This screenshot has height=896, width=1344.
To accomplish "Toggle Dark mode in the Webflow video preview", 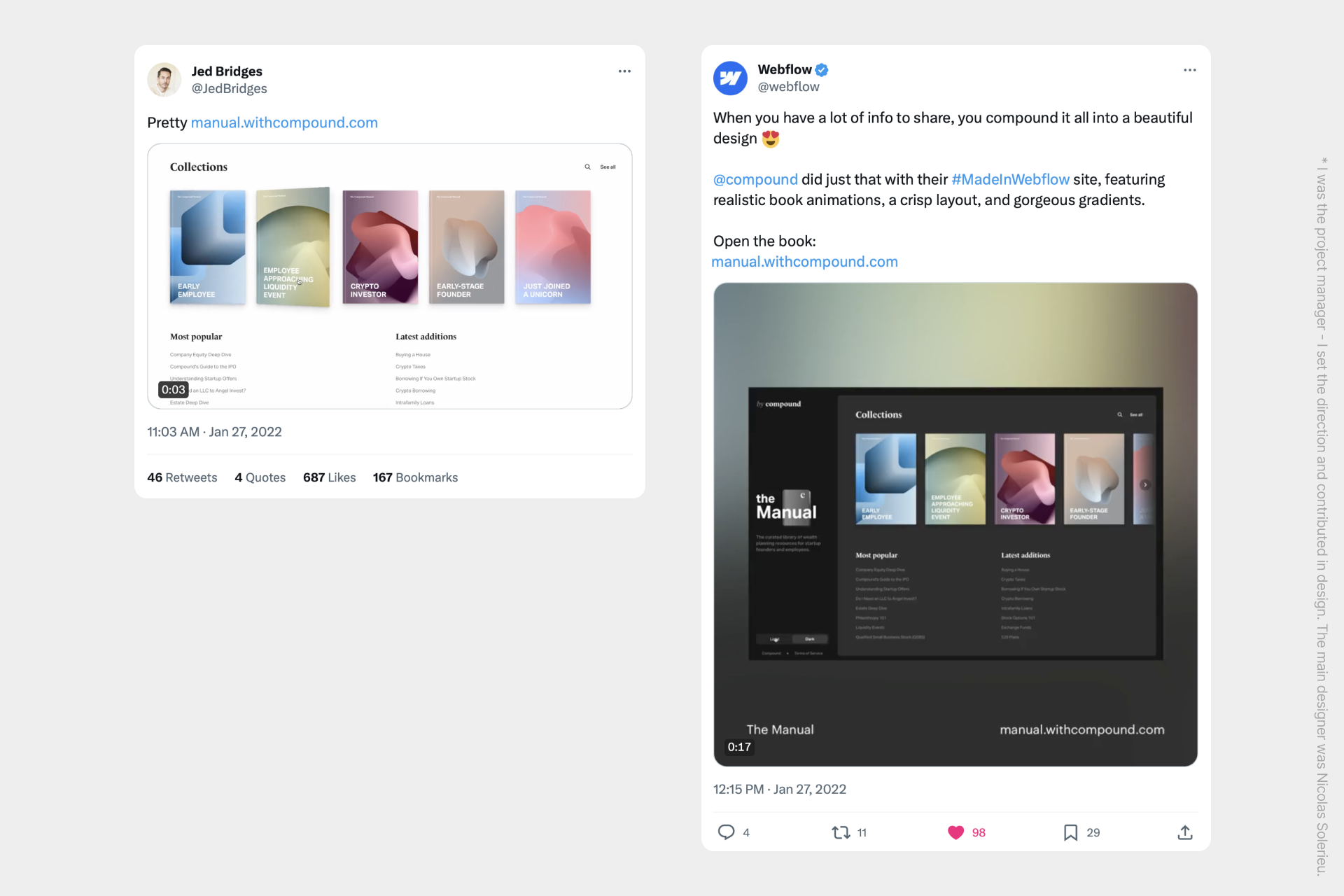I will point(809,639).
